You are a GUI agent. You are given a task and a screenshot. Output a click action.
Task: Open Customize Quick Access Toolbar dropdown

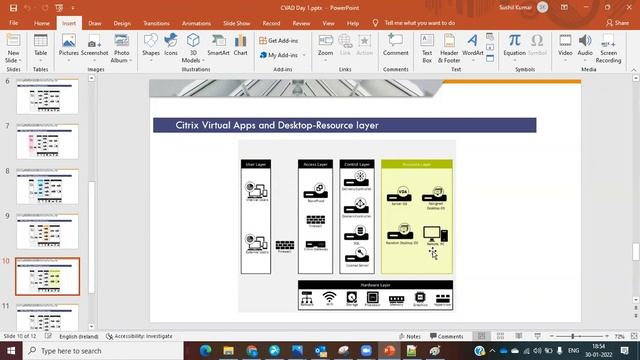pyautogui.click(x=73, y=8)
